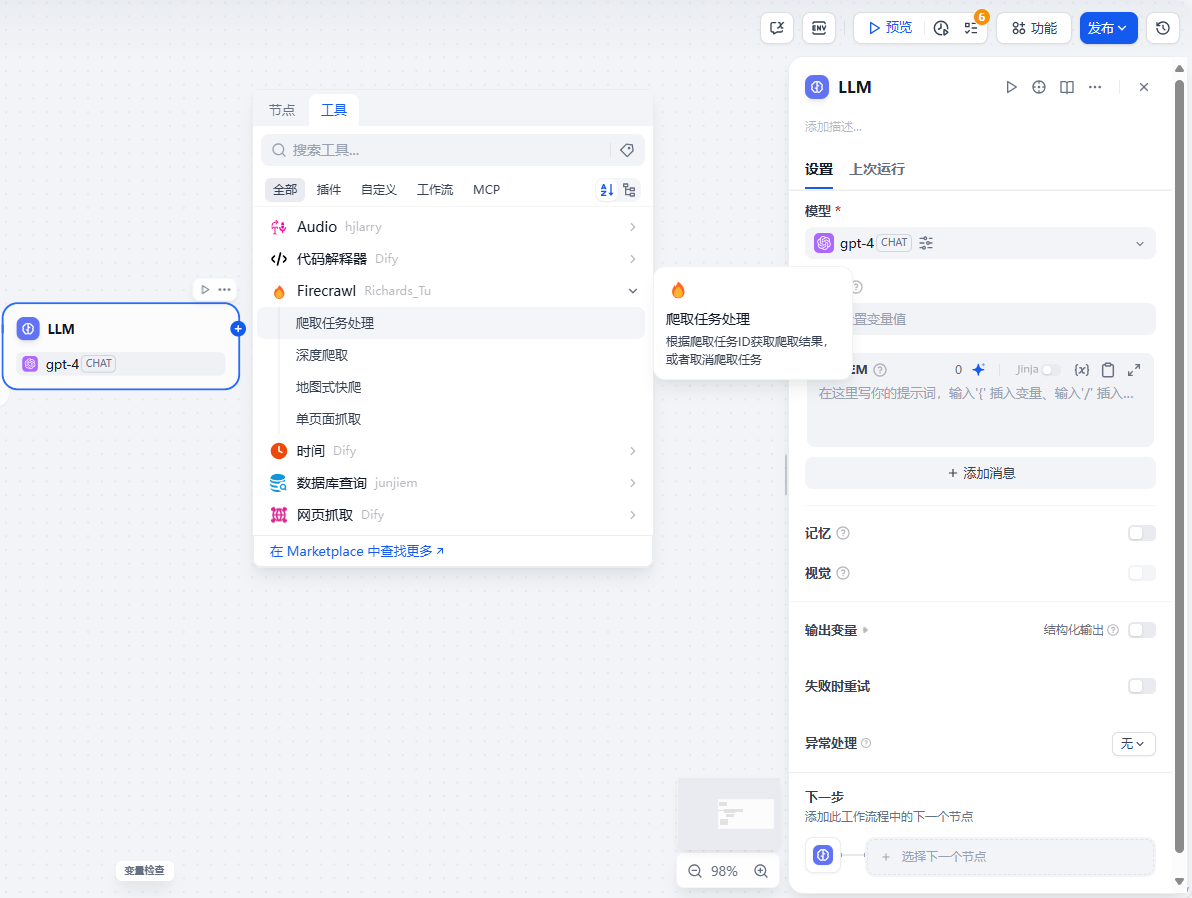Zoom out the canvas
The height and width of the screenshot is (898, 1192).
[x=695, y=871]
